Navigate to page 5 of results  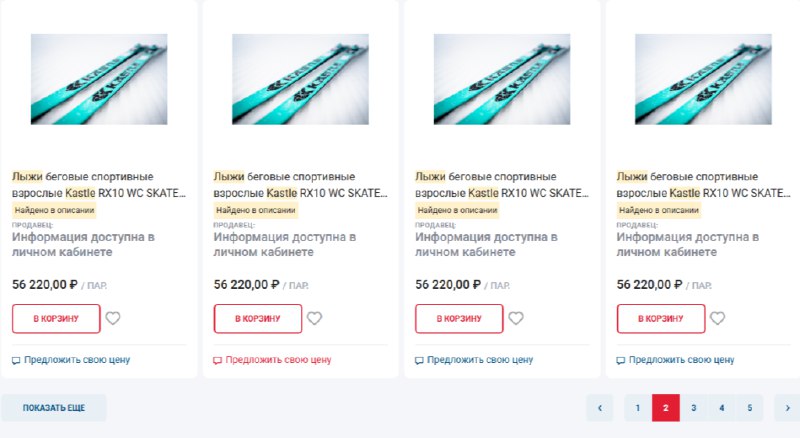(749, 407)
